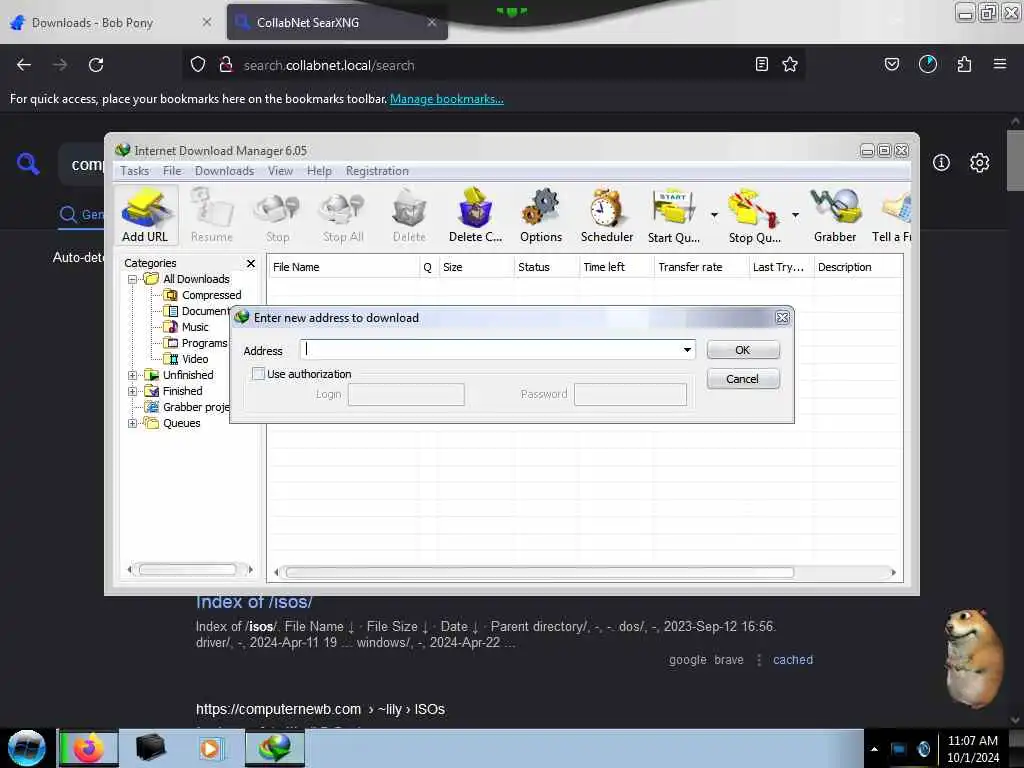Expand the Unfinished category node

point(133,375)
